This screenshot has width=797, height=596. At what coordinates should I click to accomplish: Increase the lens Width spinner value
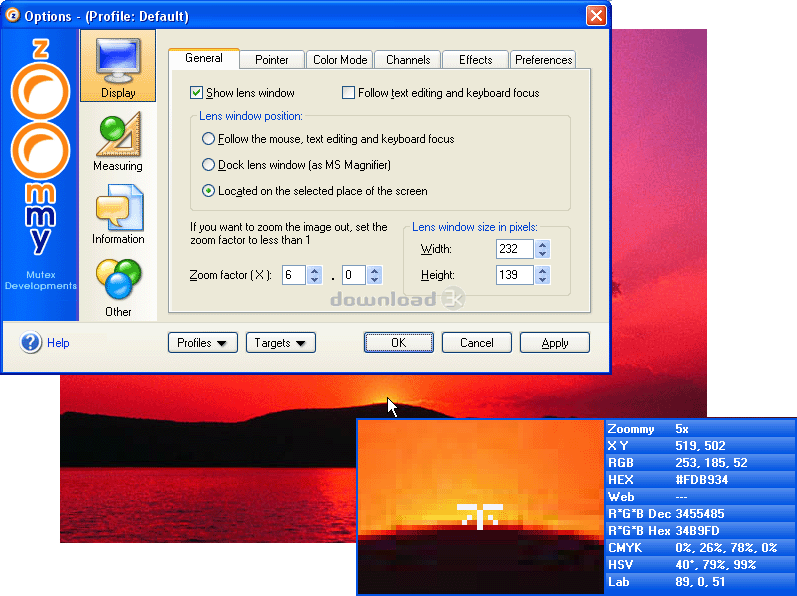(x=543, y=244)
